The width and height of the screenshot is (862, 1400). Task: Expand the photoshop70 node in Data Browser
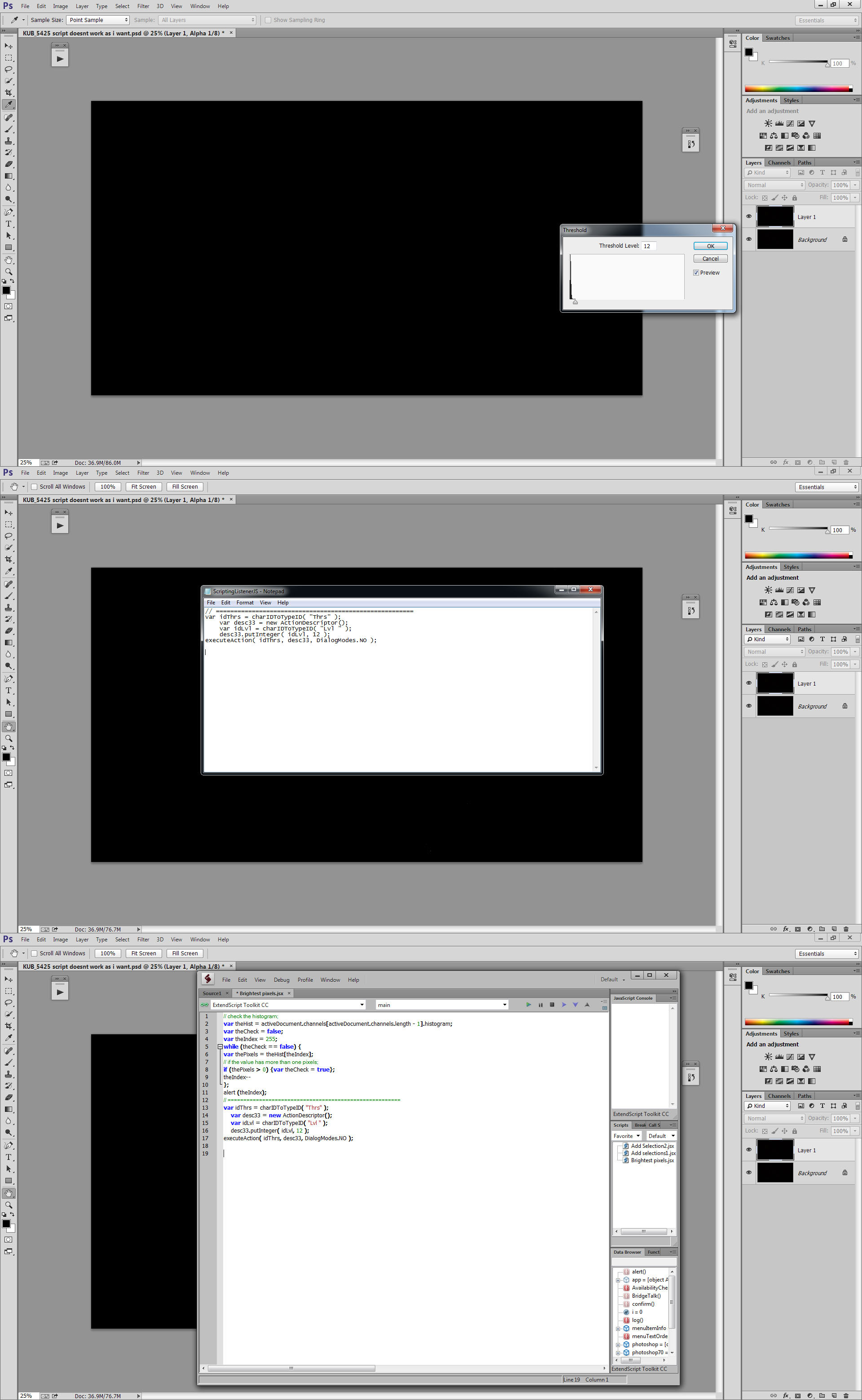[618, 1352]
